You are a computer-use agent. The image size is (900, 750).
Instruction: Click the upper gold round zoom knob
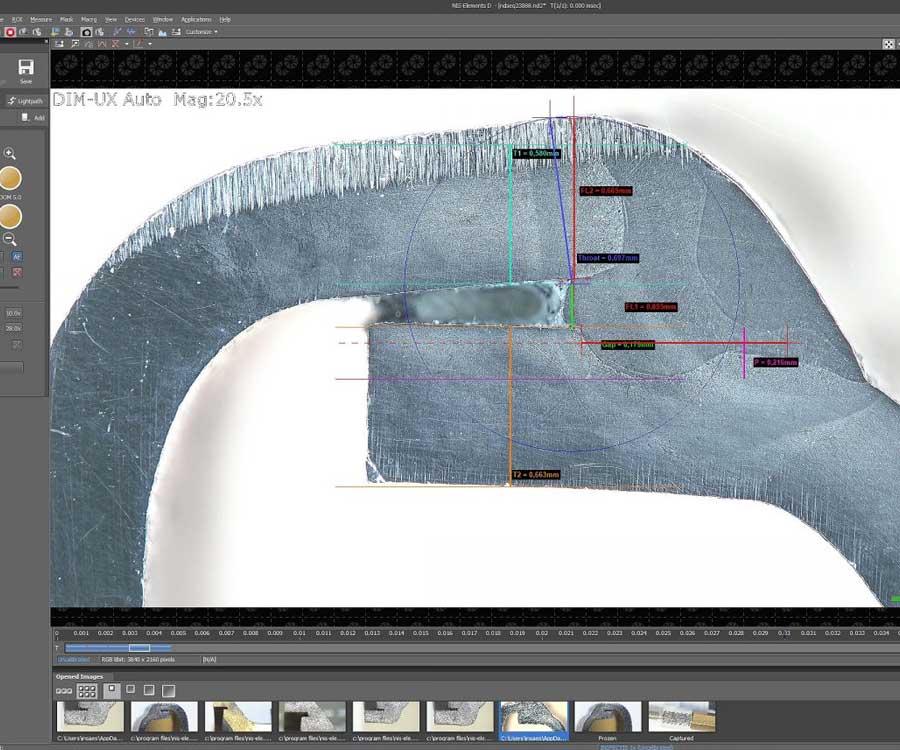coord(10,178)
